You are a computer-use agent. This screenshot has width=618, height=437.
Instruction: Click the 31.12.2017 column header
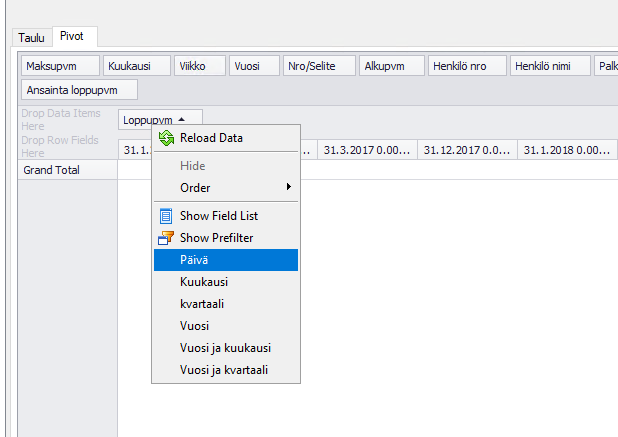467,150
